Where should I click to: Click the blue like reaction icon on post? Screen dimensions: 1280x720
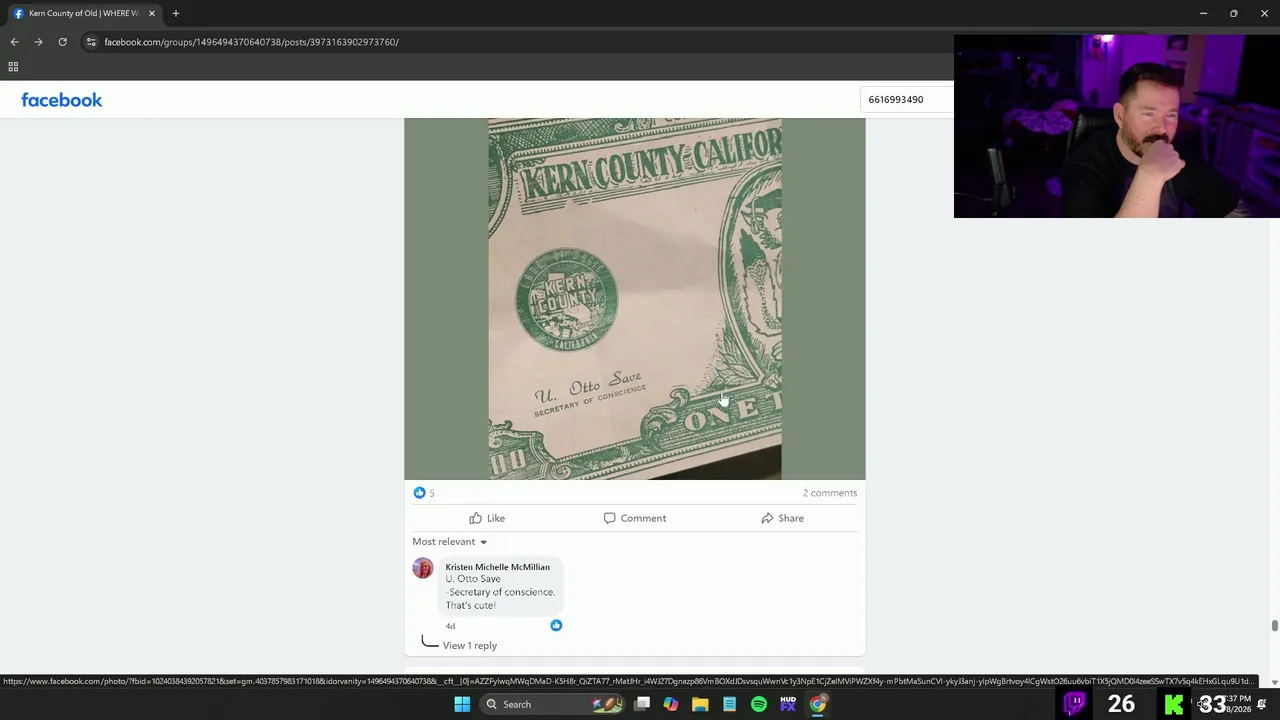click(x=419, y=492)
